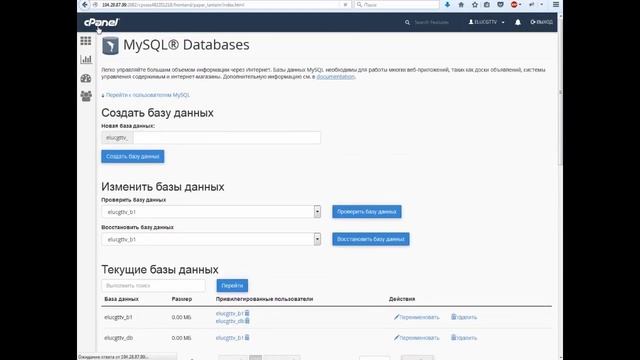Click the notifications bell icon
Screen dimensions: 640x360
pyautogui.click(x=518, y=22)
